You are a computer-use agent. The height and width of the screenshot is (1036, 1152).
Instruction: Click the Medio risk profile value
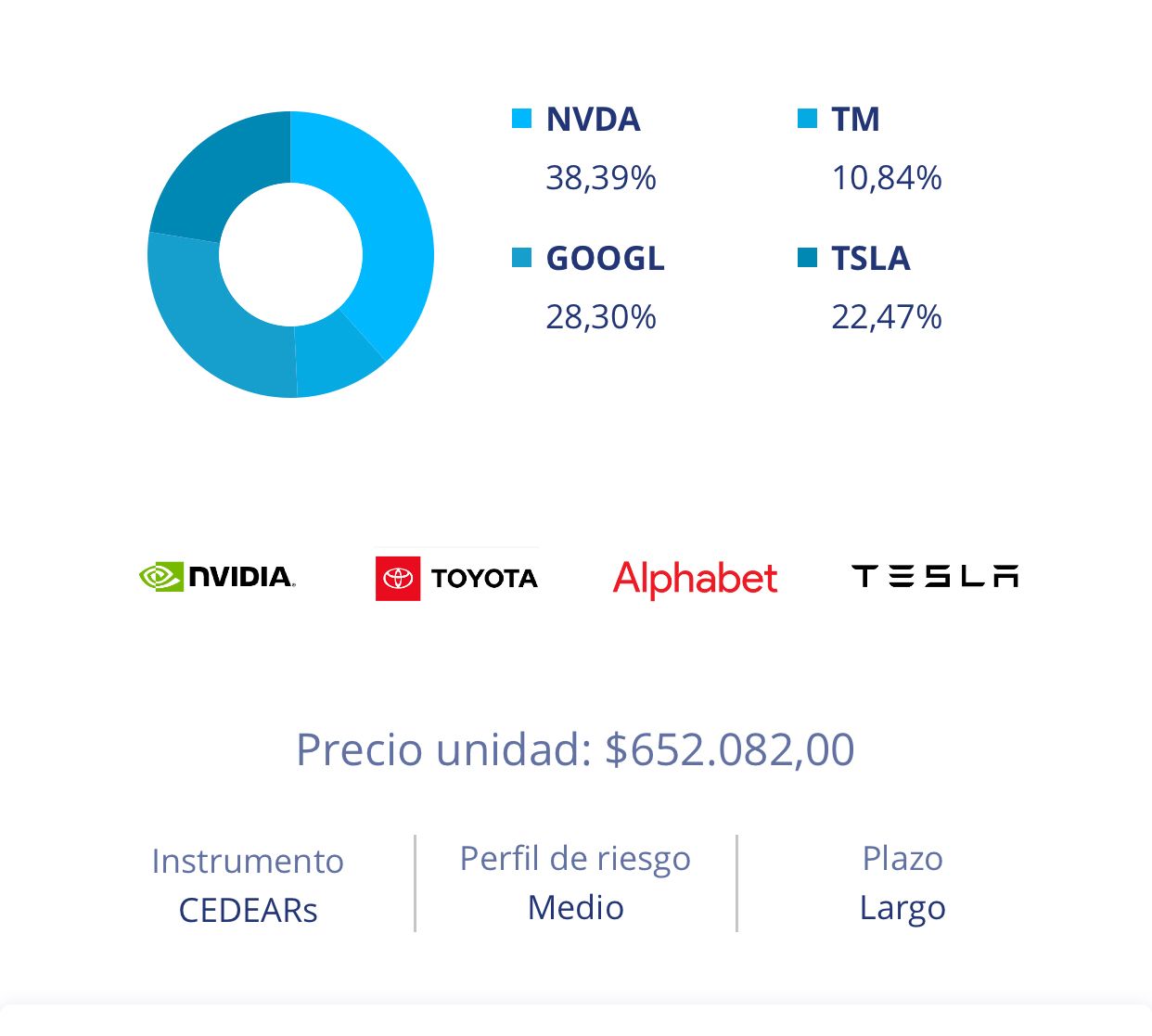[575, 908]
